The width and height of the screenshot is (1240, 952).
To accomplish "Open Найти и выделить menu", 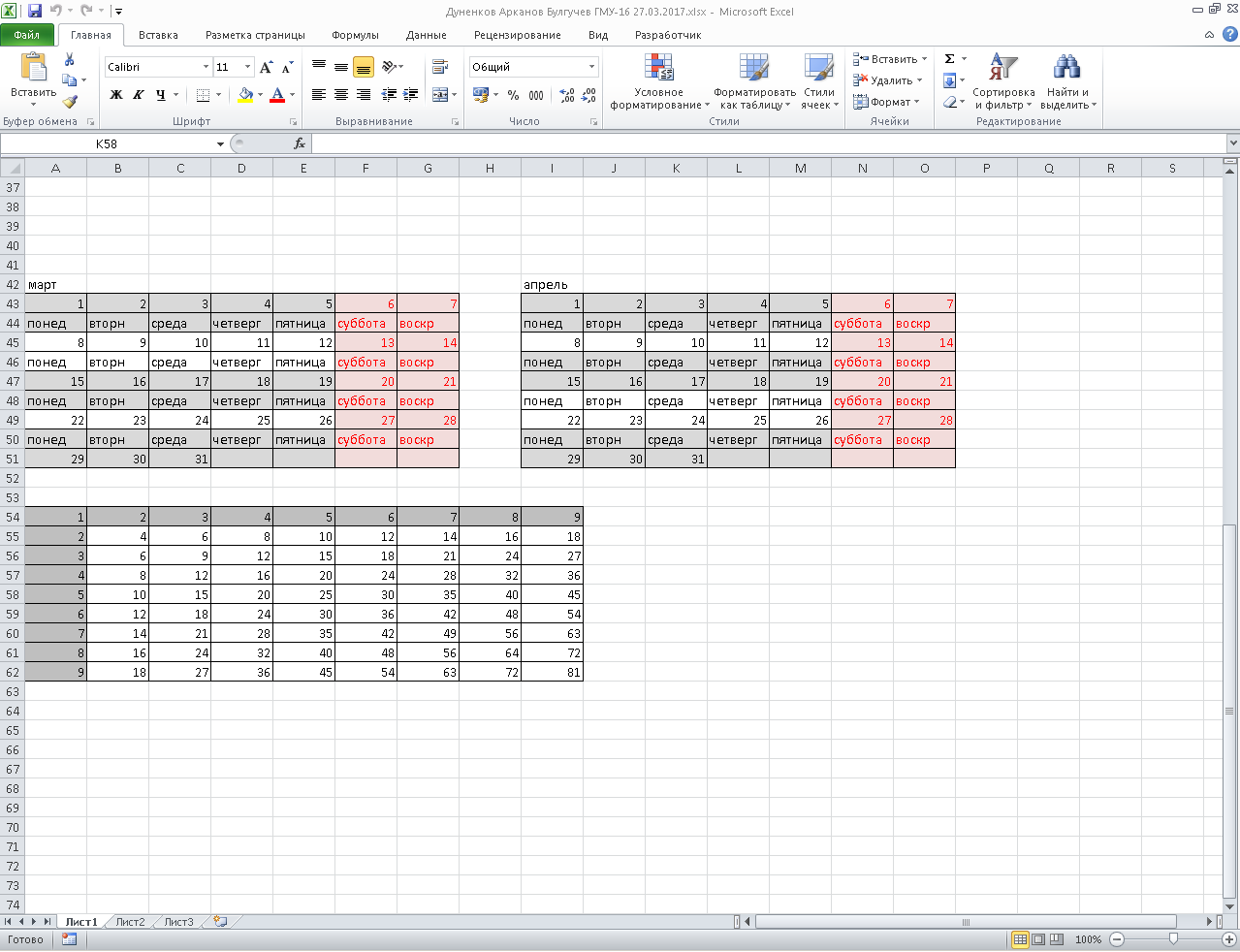I will point(1067,81).
